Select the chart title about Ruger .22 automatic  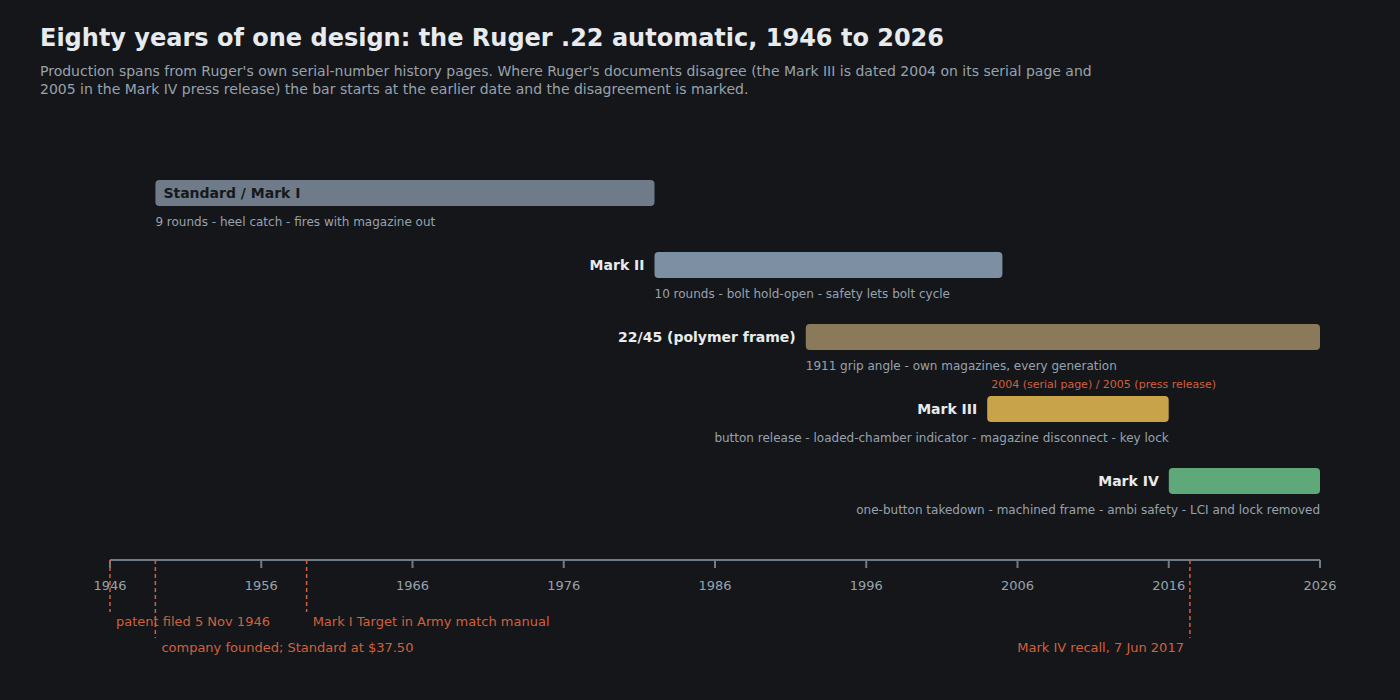pos(492,38)
